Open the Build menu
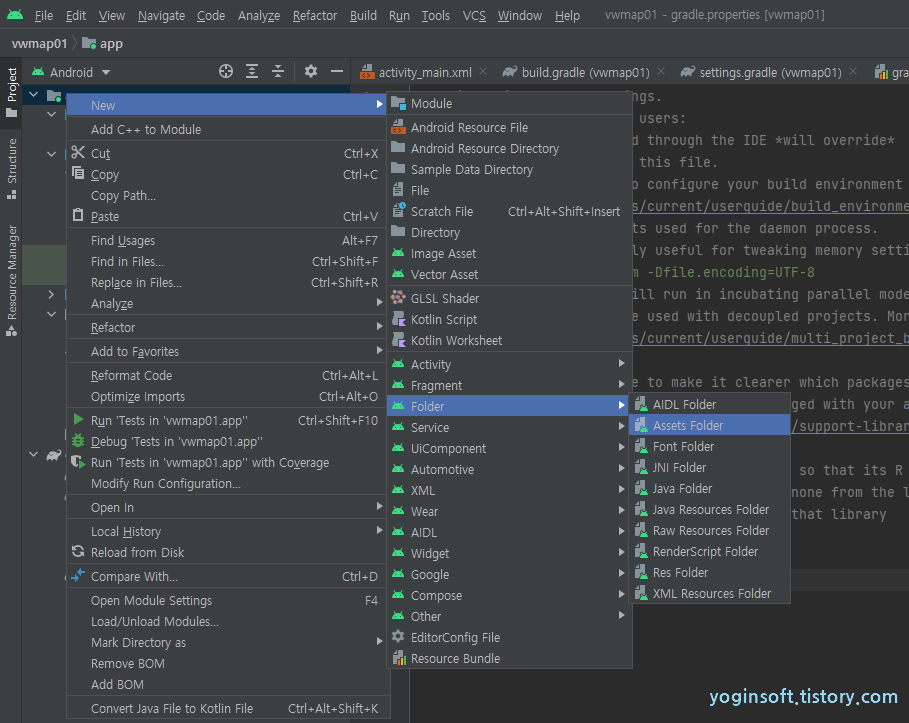This screenshot has width=909, height=723. [363, 16]
